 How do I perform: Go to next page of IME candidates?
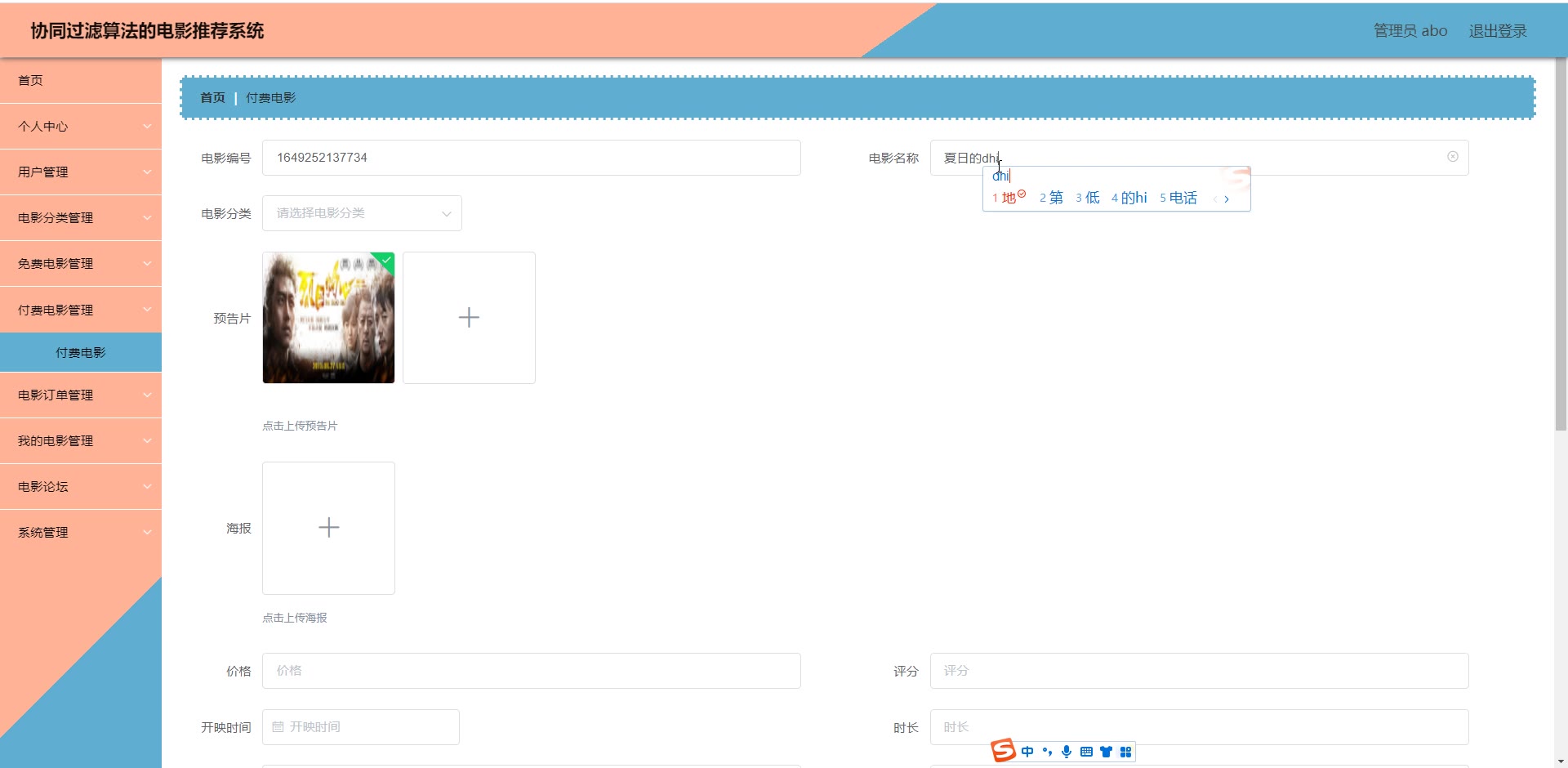click(1227, 199)
